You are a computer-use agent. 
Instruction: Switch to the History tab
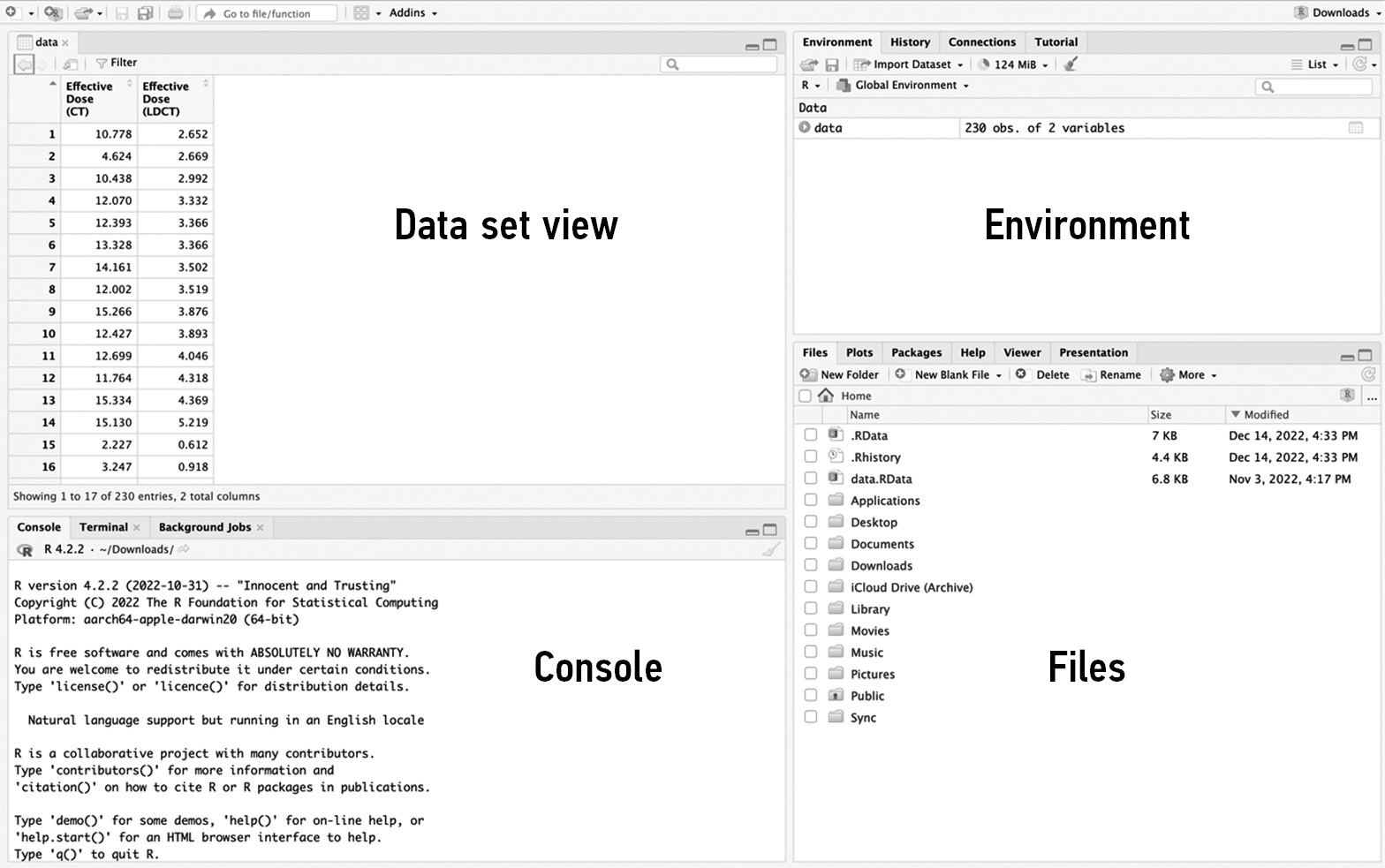(x=910, y=42)
